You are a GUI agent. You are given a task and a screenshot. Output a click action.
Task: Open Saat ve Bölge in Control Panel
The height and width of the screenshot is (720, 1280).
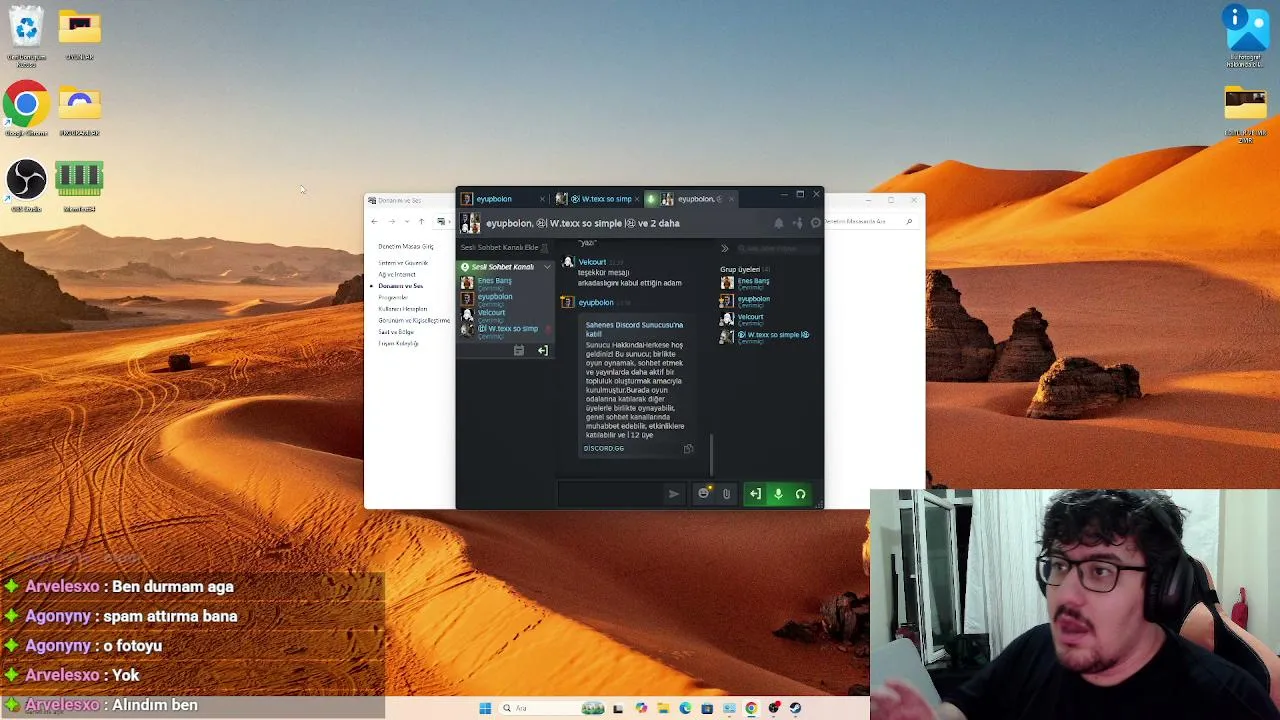[396, 332]
